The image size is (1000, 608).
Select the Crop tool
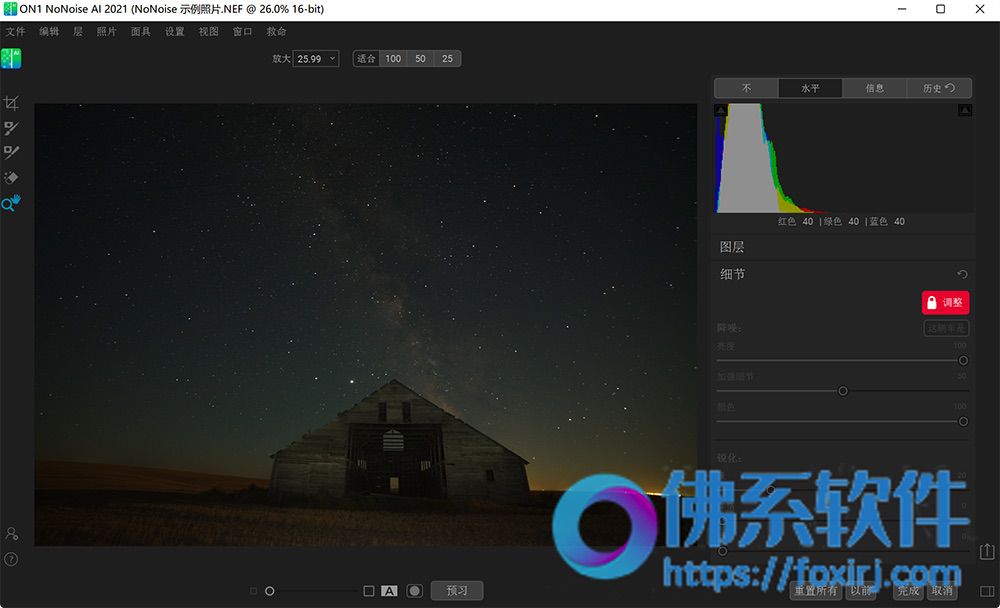click(11, 103)
